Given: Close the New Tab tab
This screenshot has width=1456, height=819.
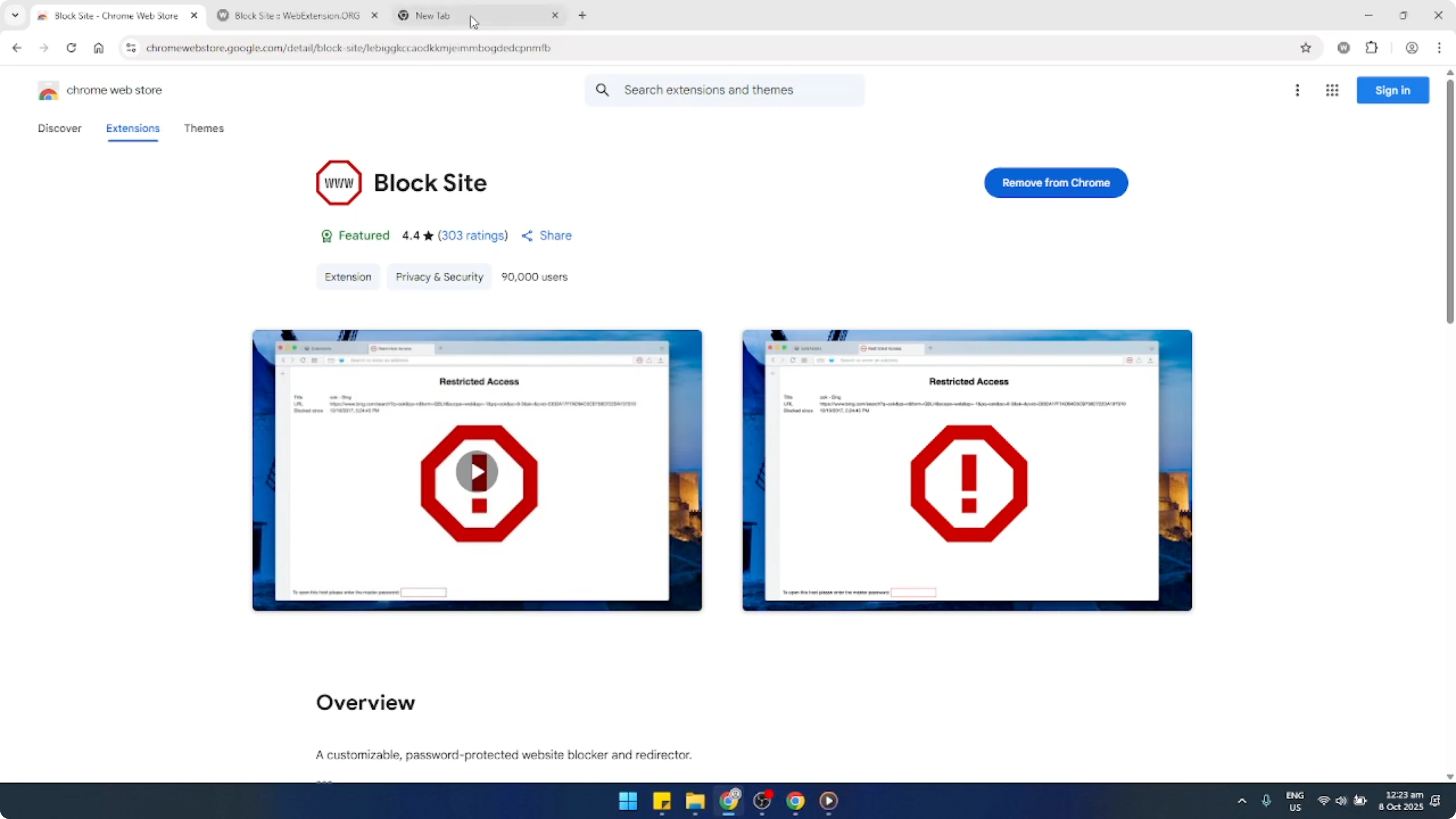Looking at the screenshot, I should click(x=554, y=15).
